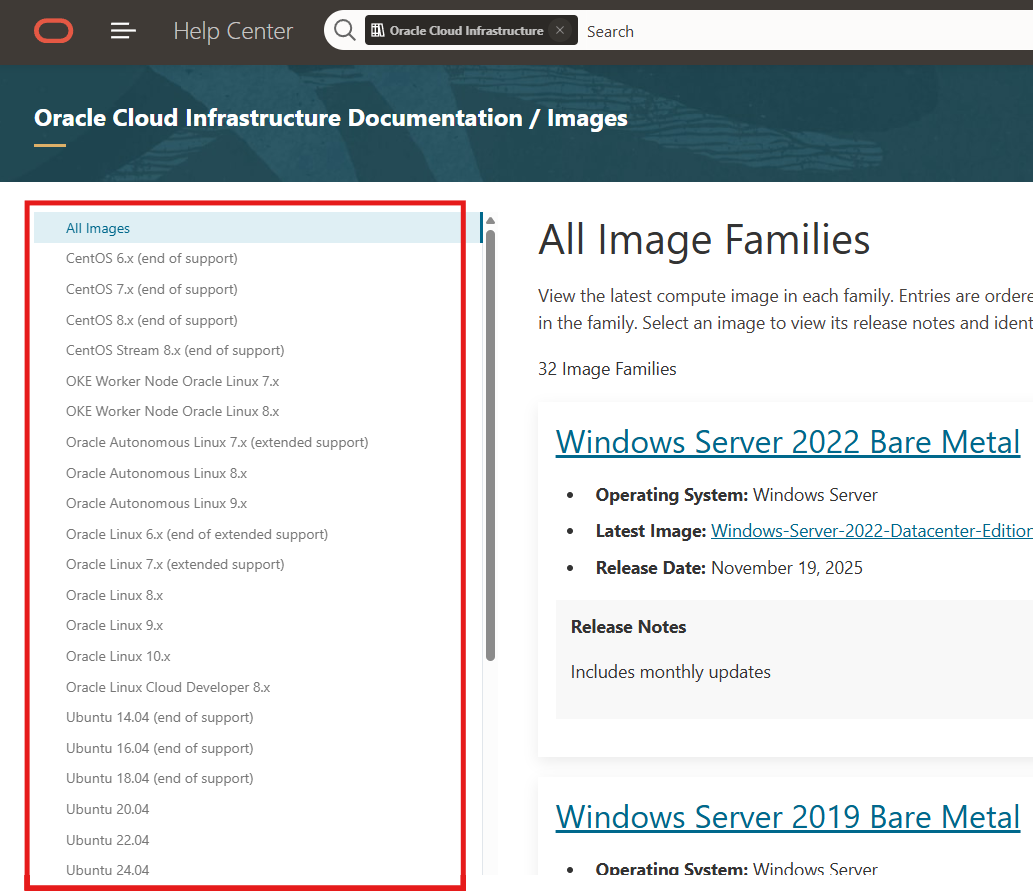This screenshot has height=891, width=1033.
Task: Open Oracle Autonomous Linux 9.x
Action: (156, 503)
